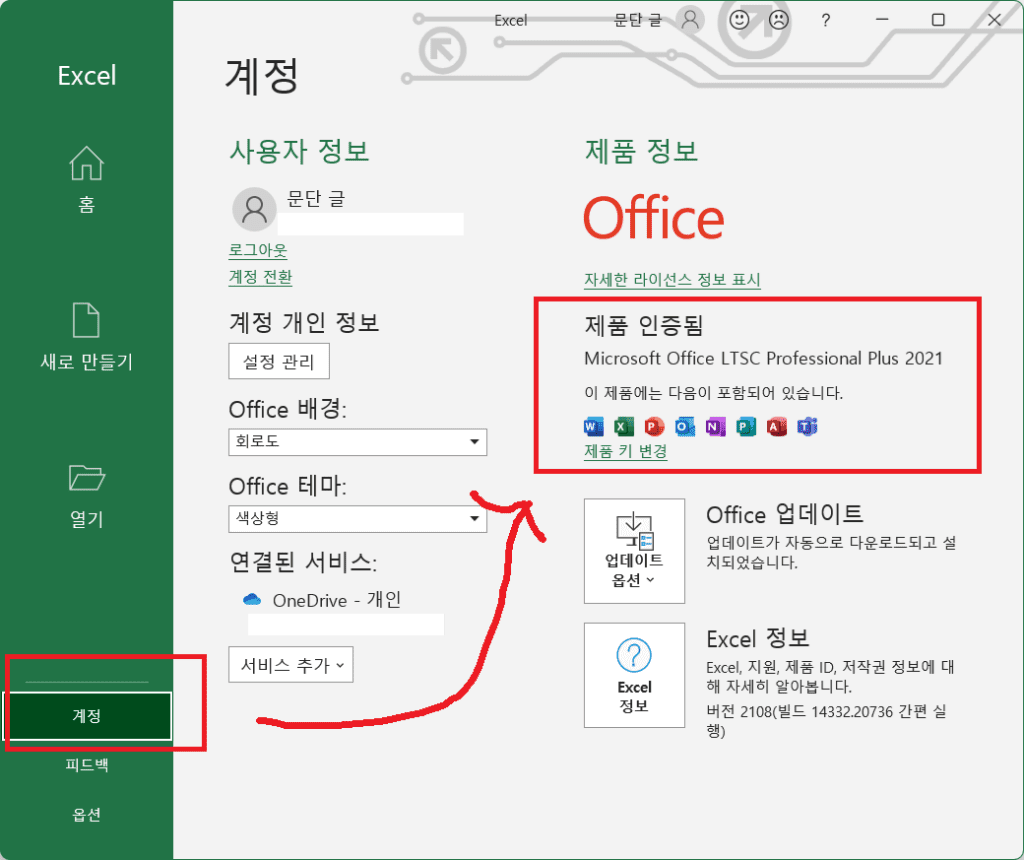Click the OneDrive cloud icon

[252, 599]
